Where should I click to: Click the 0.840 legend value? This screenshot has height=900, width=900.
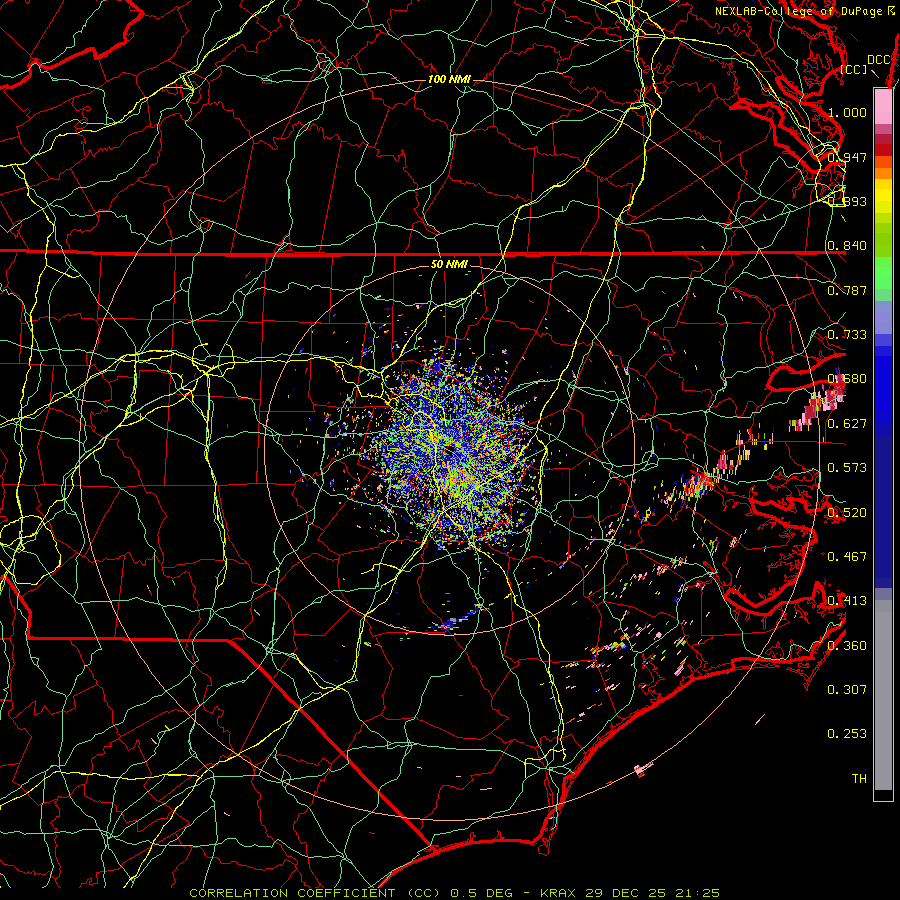pos(847,246)
